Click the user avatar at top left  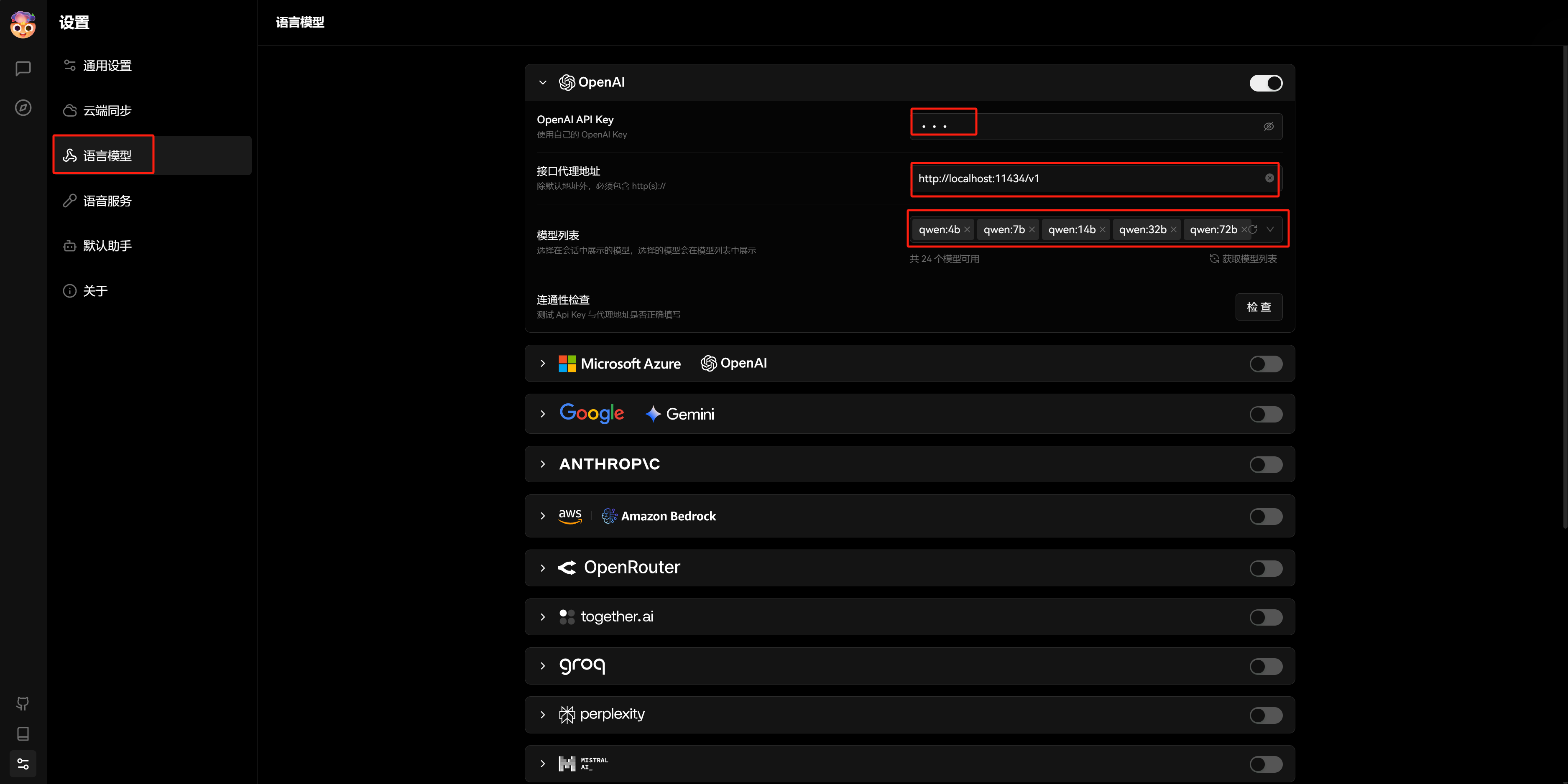point(23,24)
